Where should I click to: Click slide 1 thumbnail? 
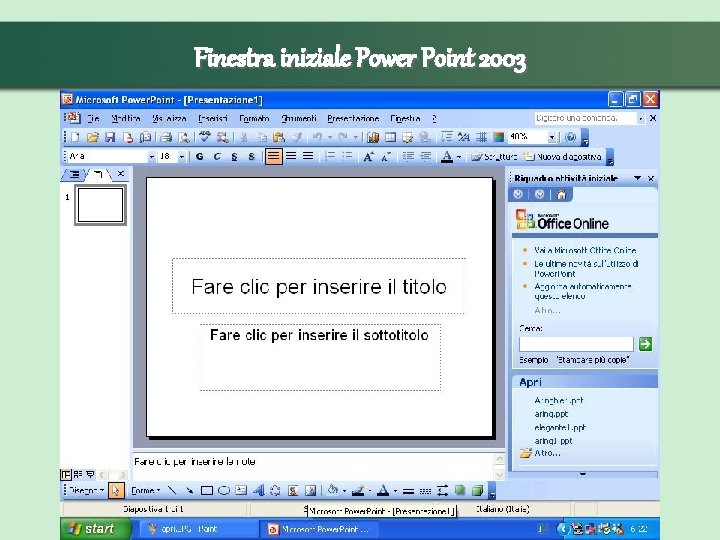(101, 205)
